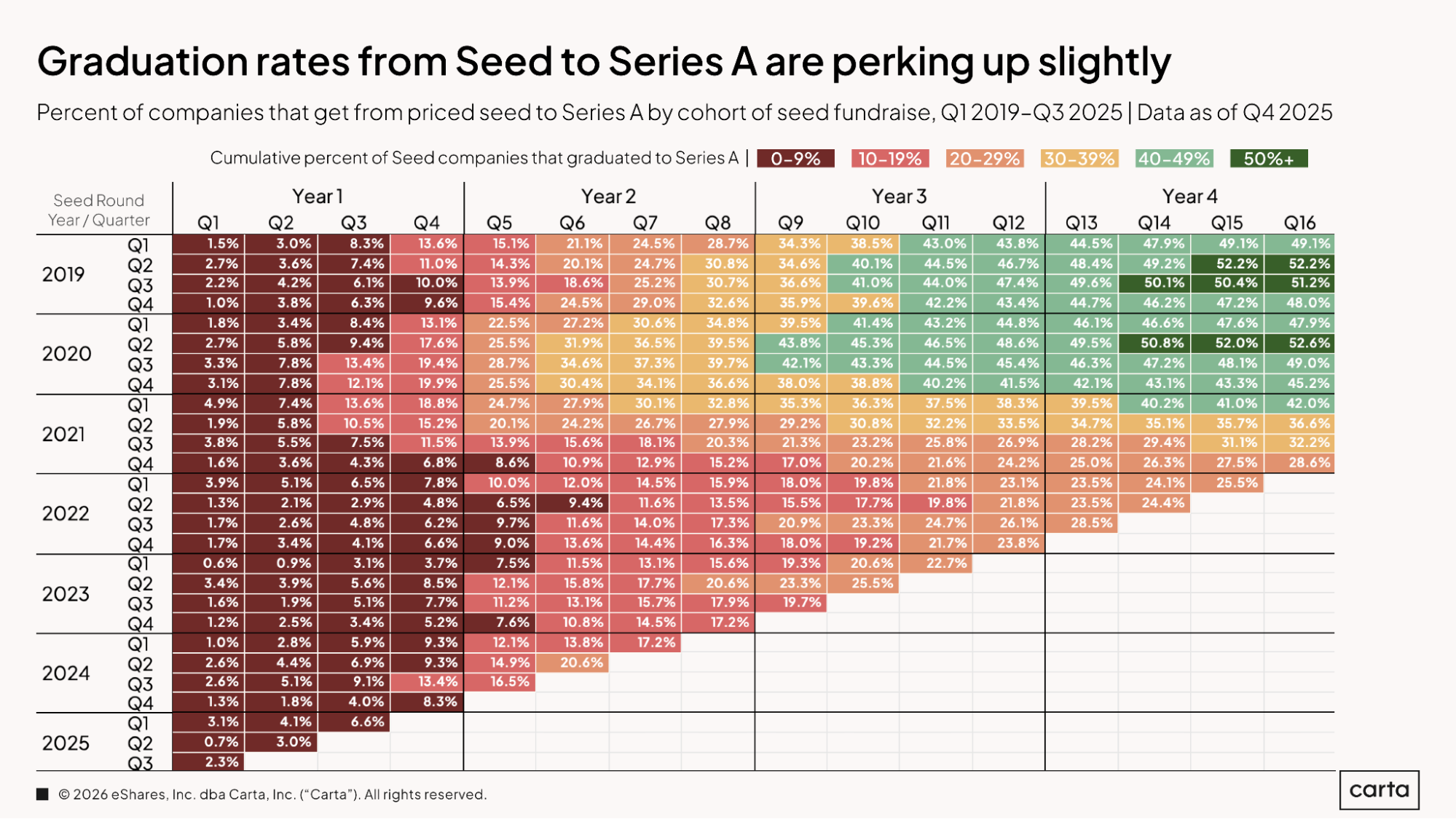Click the Year 4 column group header
The height and width of the screenshot is (819, 1456).
coord(1189,197)
